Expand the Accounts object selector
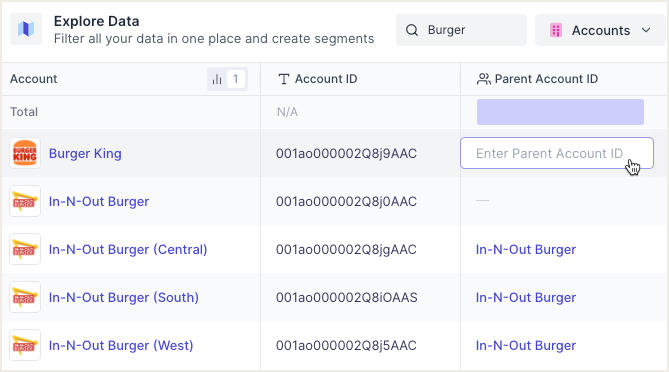Viewport: 669px width, 372px height. coord(599,30)
